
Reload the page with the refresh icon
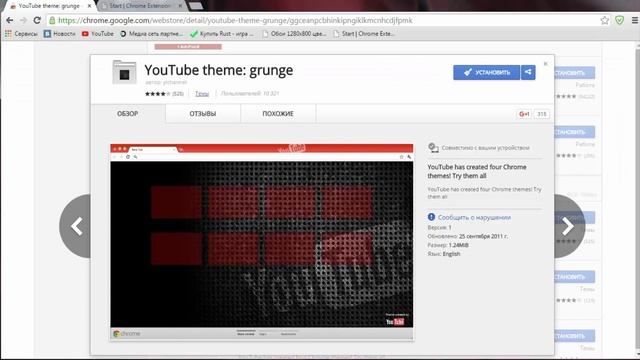[x=37, y=20]
